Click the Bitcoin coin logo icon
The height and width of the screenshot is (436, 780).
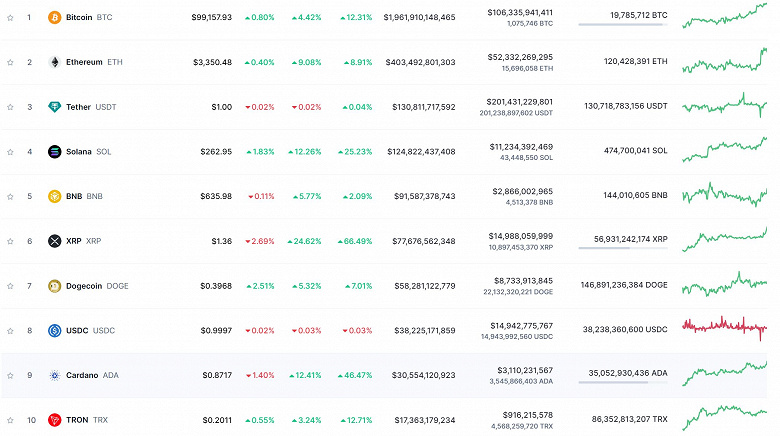(x=54, y=17)
